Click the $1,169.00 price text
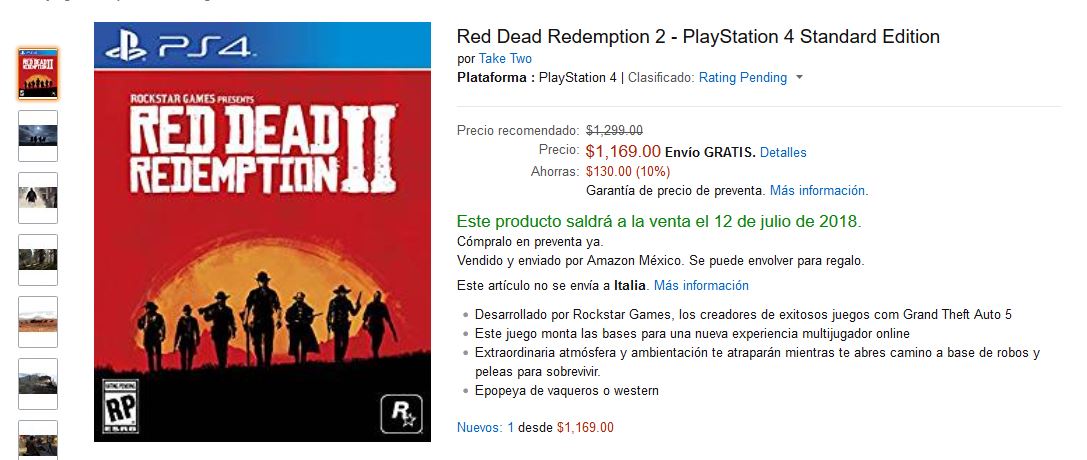This screenshot has width=1087, height=460. pyautogui.click(x=623, y=151)
